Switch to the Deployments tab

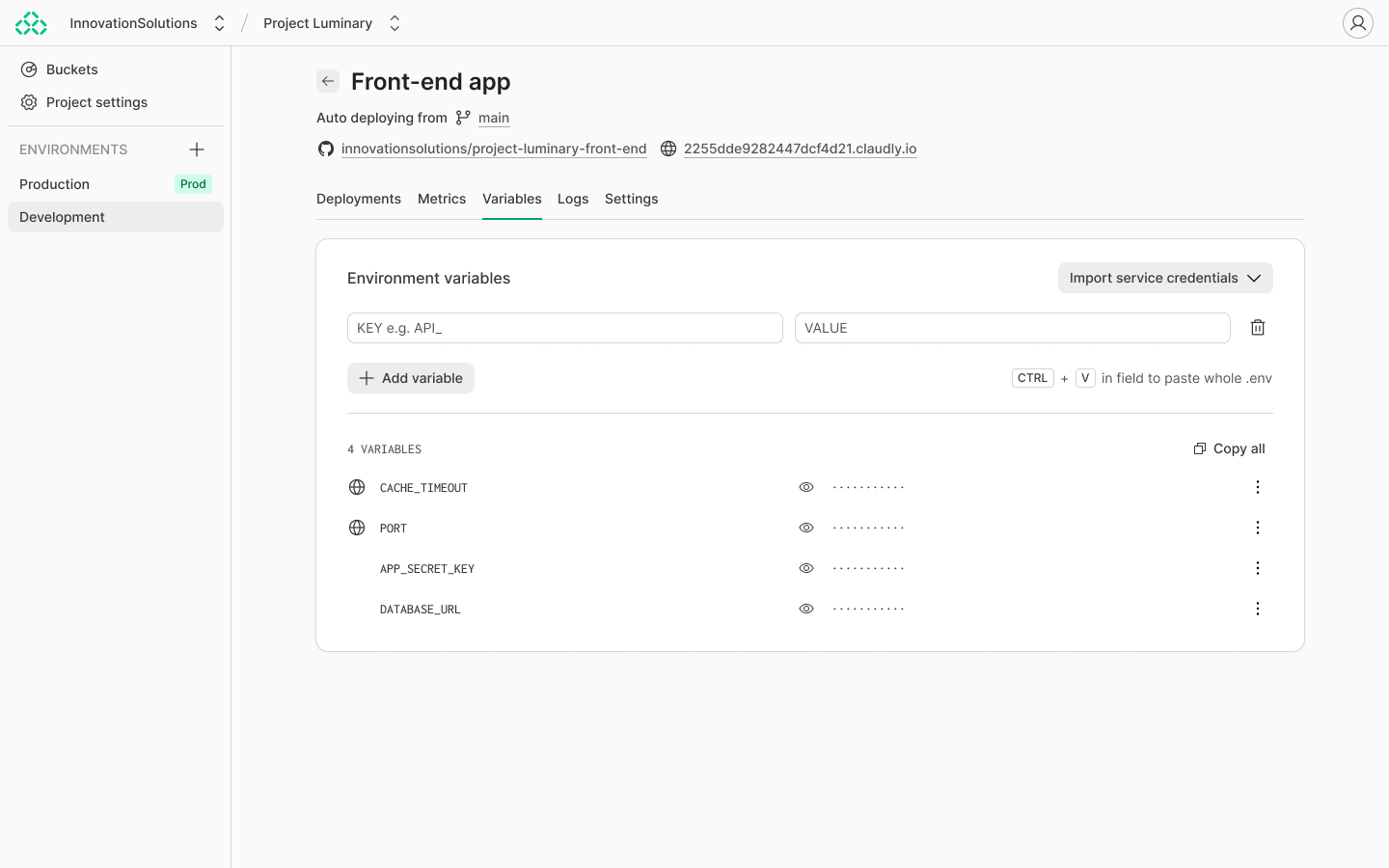coord(359,199)
